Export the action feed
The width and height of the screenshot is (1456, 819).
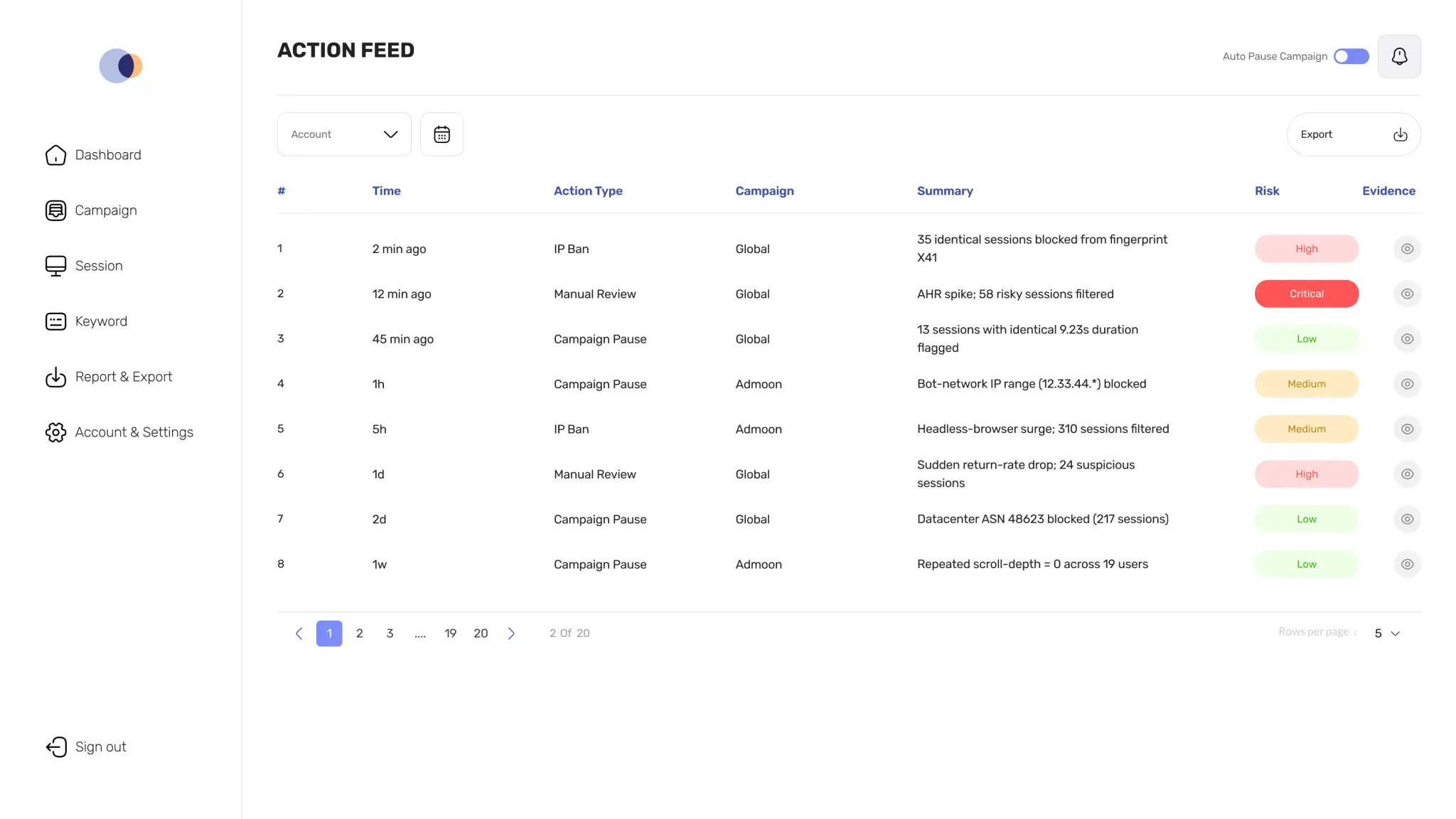(x=1354, y=134)
